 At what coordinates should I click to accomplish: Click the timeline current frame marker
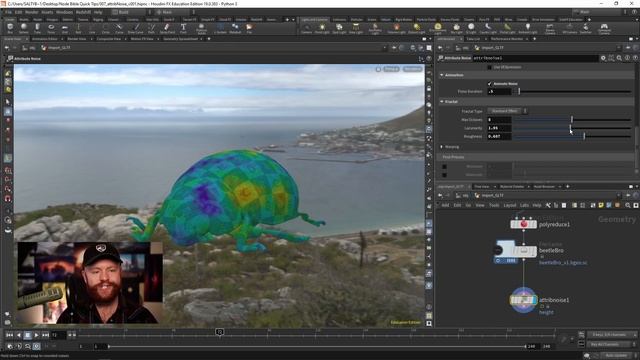click(x=220, y=332)
